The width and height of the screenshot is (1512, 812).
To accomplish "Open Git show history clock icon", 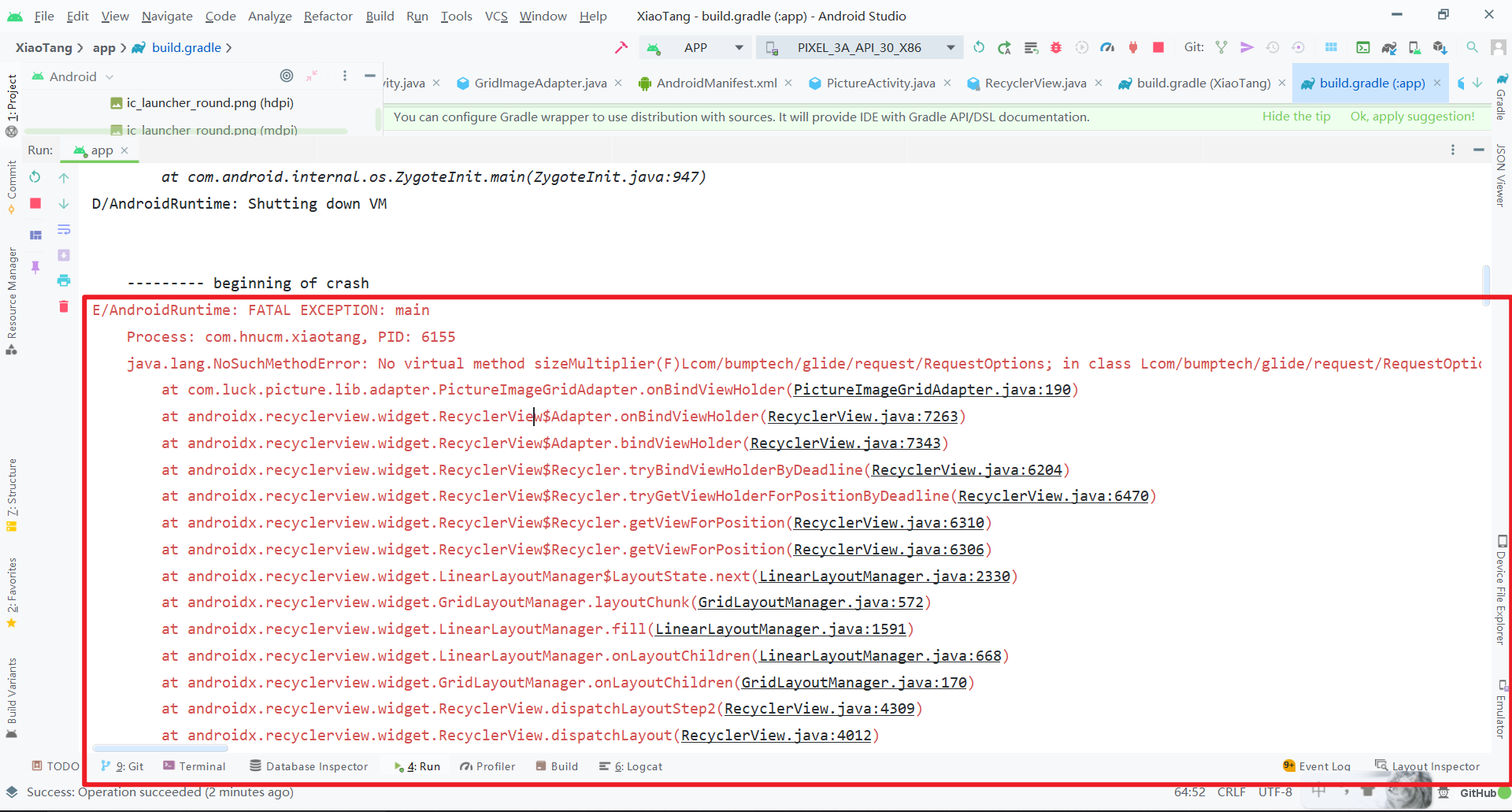I will [1273, 47].
